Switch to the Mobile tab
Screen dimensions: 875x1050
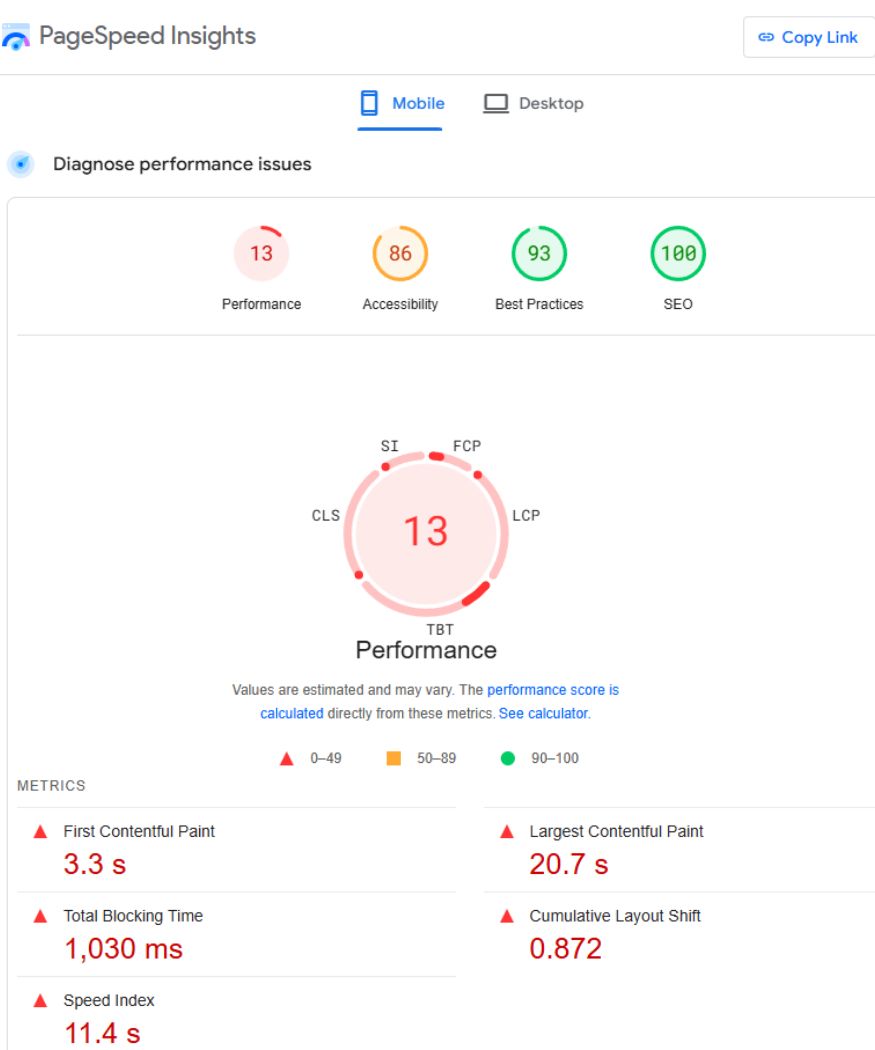(400, 104)
